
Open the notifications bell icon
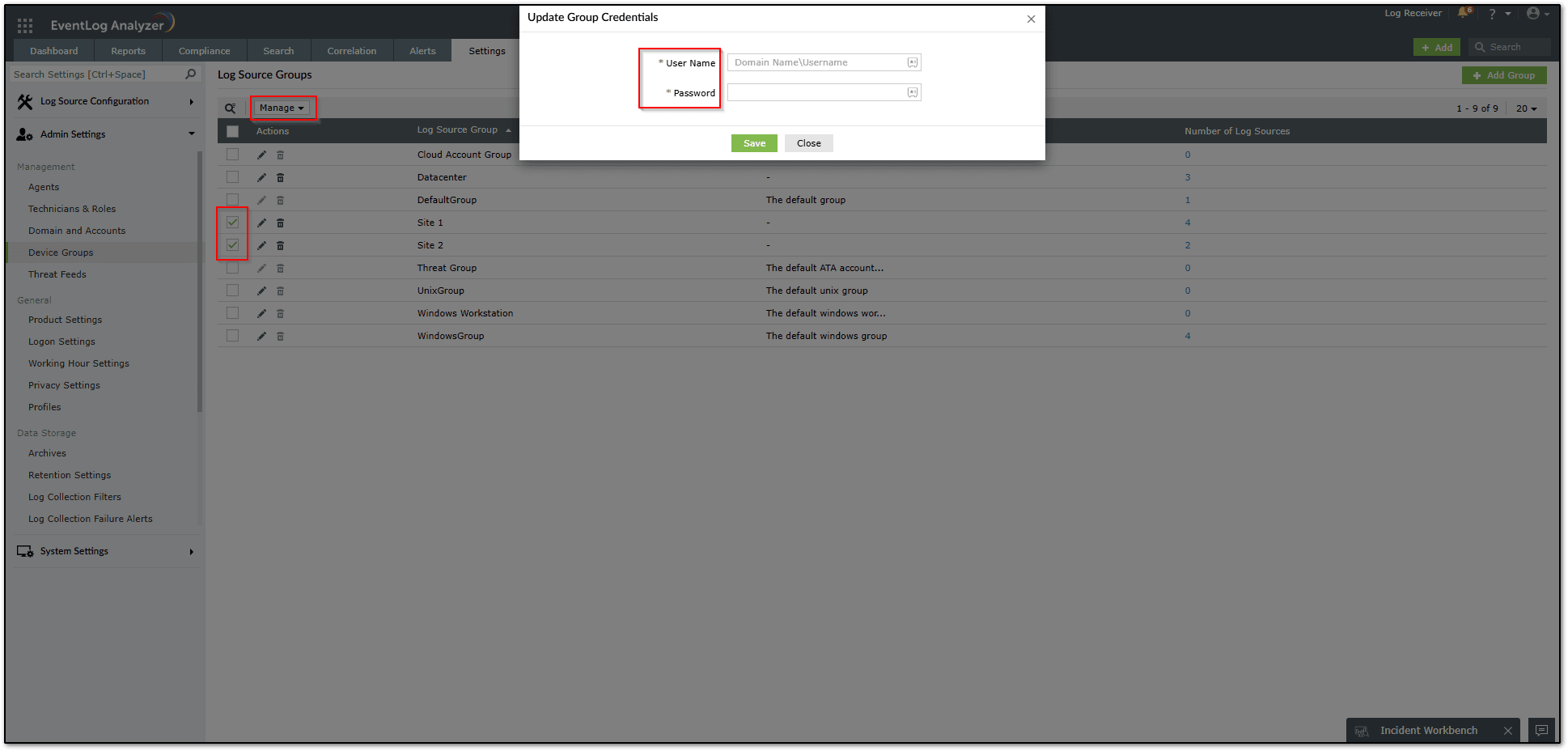pyautogui.click(x=1464, y=13)
